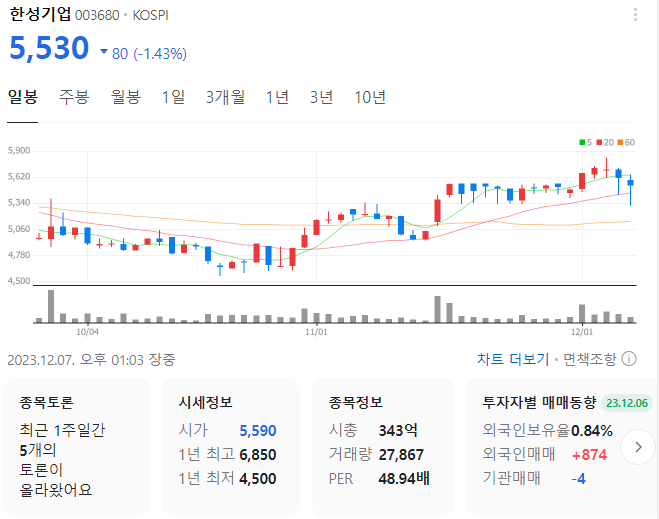Click the 1년 최저 value 4,500
659x519 pixels.
point(258,479)
